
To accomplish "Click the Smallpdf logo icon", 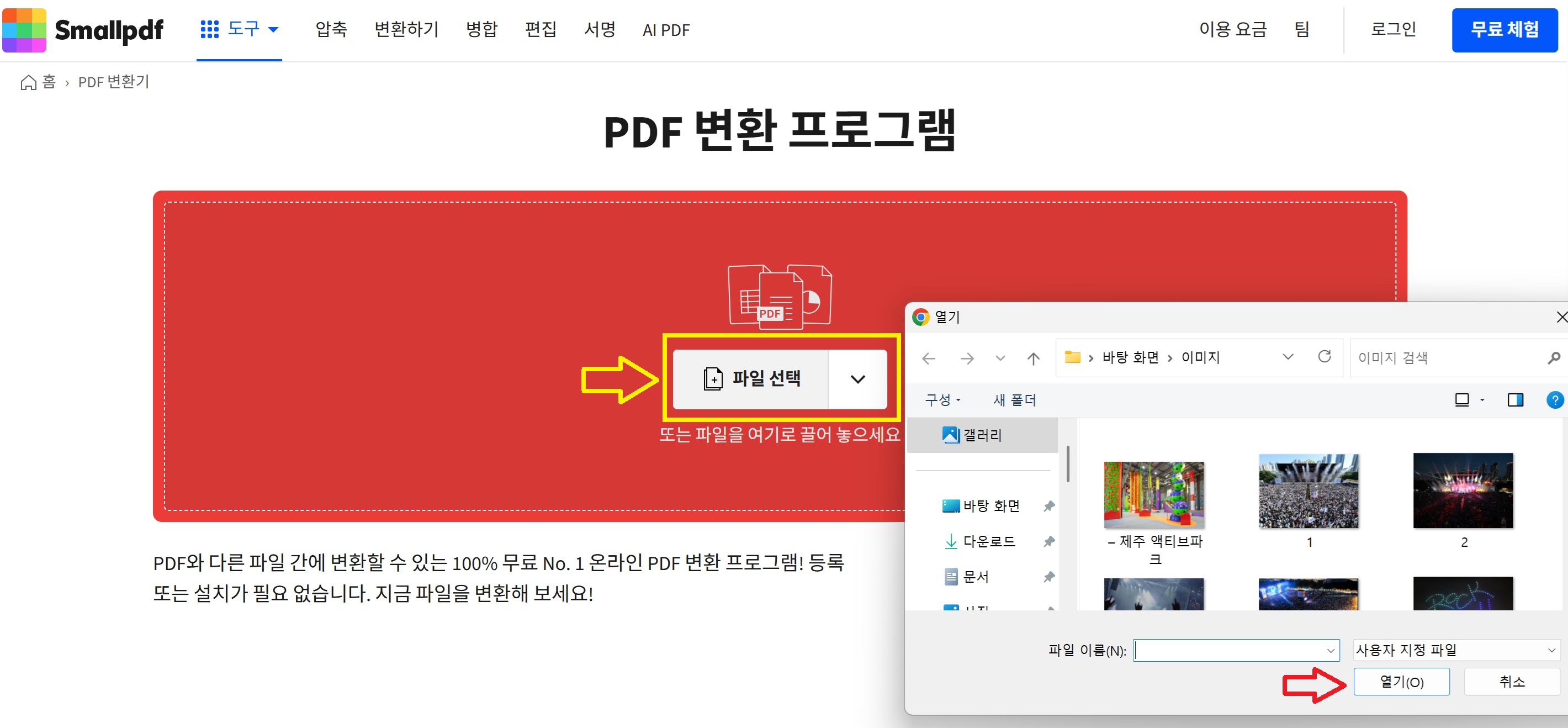I will click(x=24, y=30).
